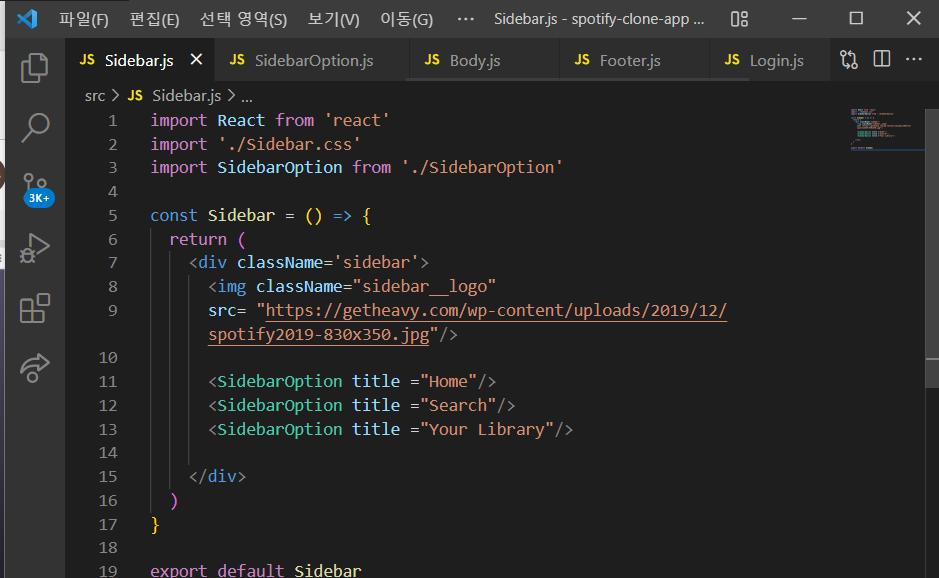Open the Explorer view in activity bar
Screen dimensions: 939x578
click(x=35, y=68)
